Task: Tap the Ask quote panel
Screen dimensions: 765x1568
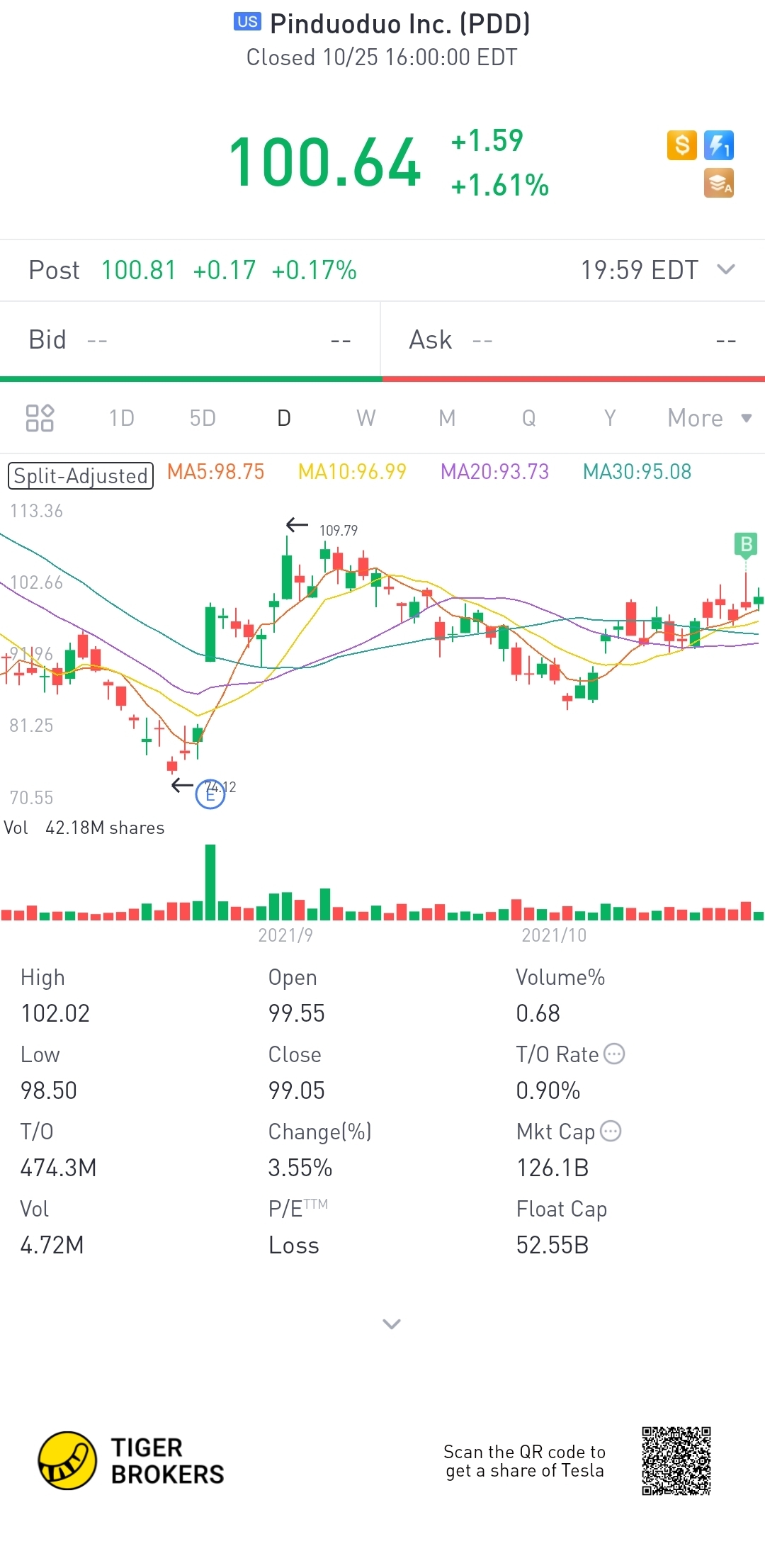Action: tap(573, 340)
